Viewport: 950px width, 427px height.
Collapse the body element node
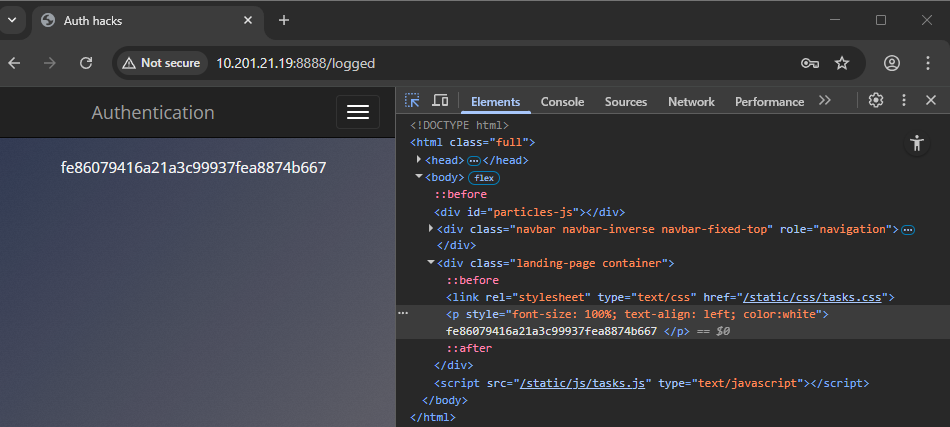[419, 177]
